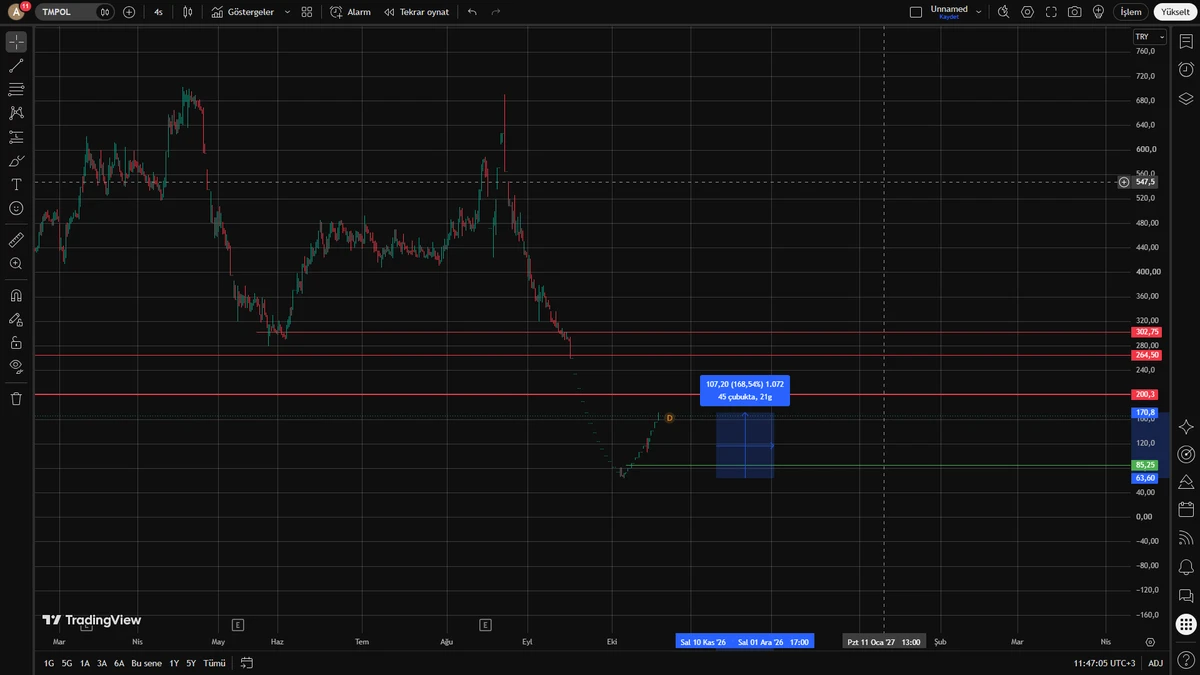Screen dimensions: 1200x675
Task: Open Göstergeler indicators dialog
Action: pos(243,12)
